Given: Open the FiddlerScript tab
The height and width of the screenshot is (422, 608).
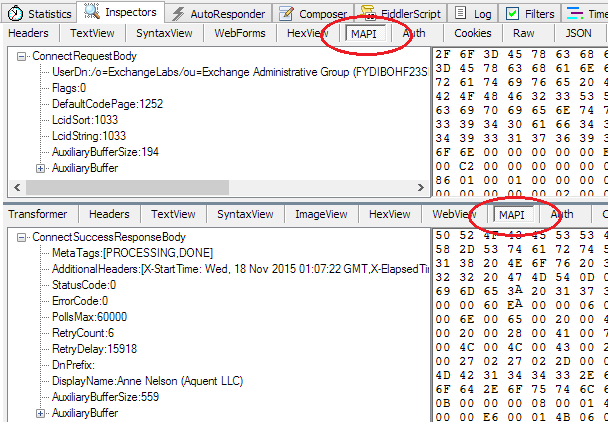Looking at the screenshot, I should (401, 14).
